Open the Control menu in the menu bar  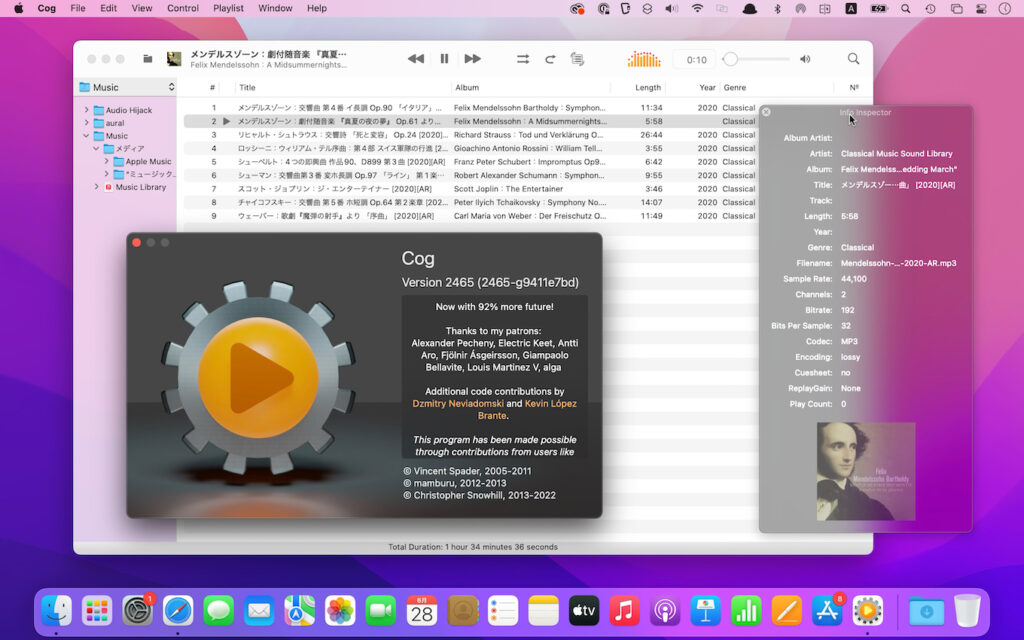tap(183, 8)
